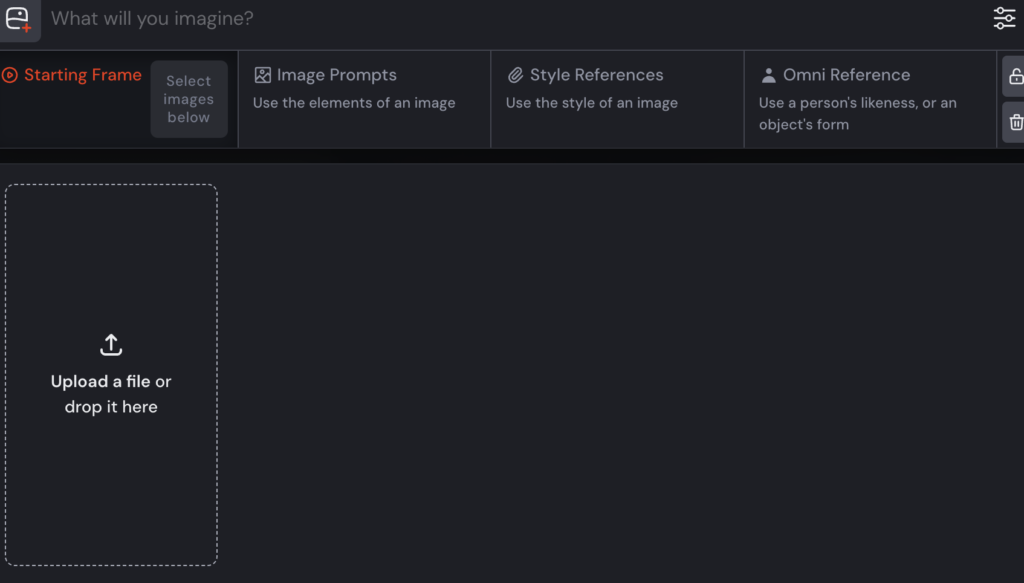
Task: Click the Starting Frame play-circle icon
Action: point(10,75)
